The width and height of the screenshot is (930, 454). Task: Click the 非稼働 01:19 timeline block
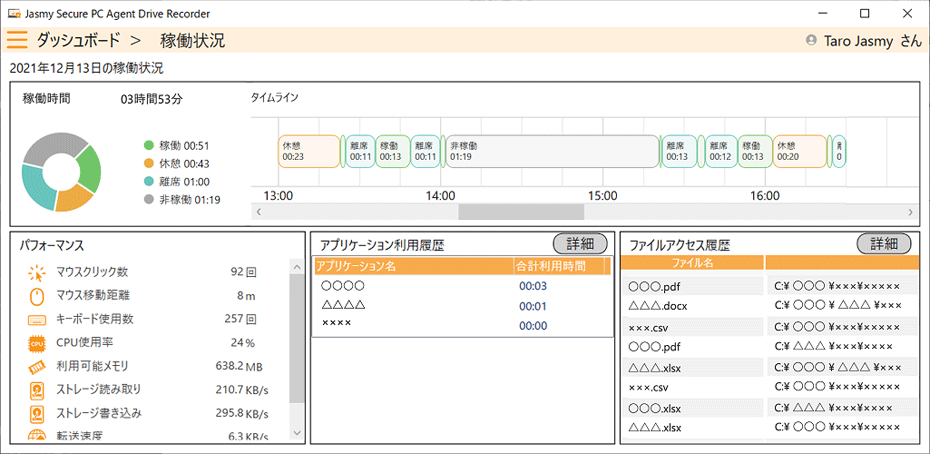[552, 150]
